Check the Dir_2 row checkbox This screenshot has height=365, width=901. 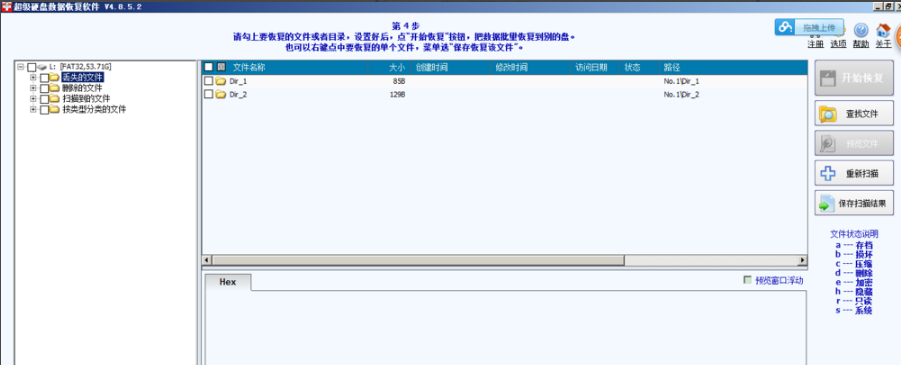tap(209, 95)
